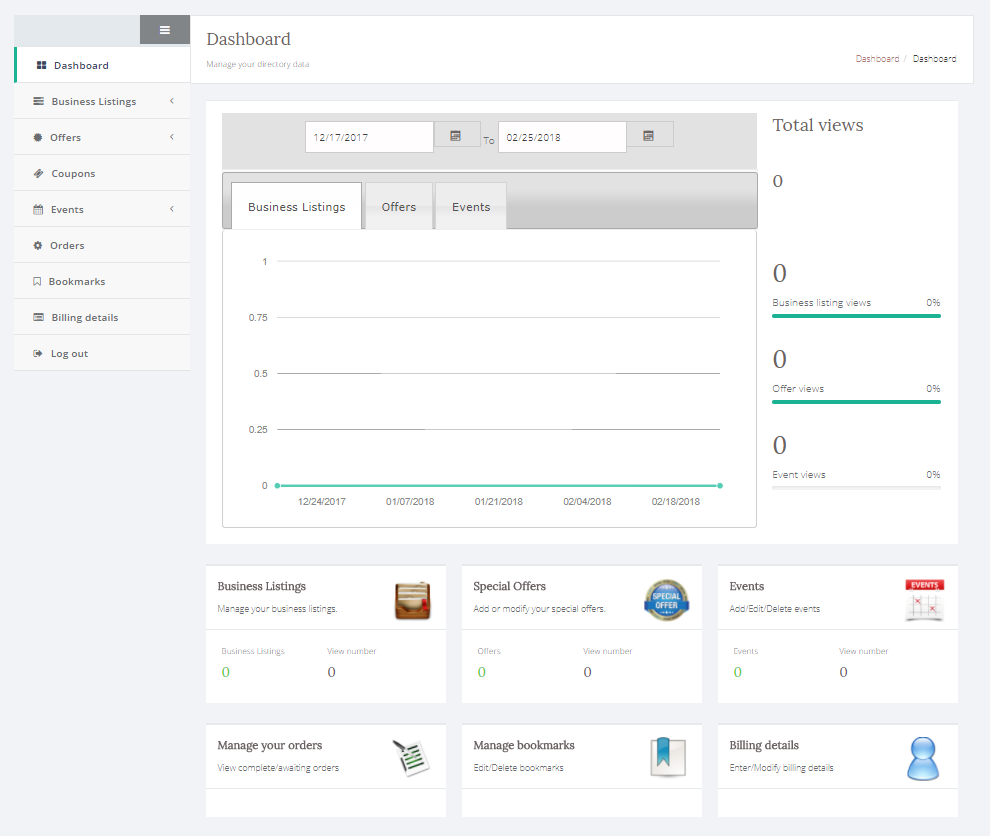Viewport: 993px width, 836px height.
Task: Click the Dashboard breadcrumb link
Action: pos(877,59)
